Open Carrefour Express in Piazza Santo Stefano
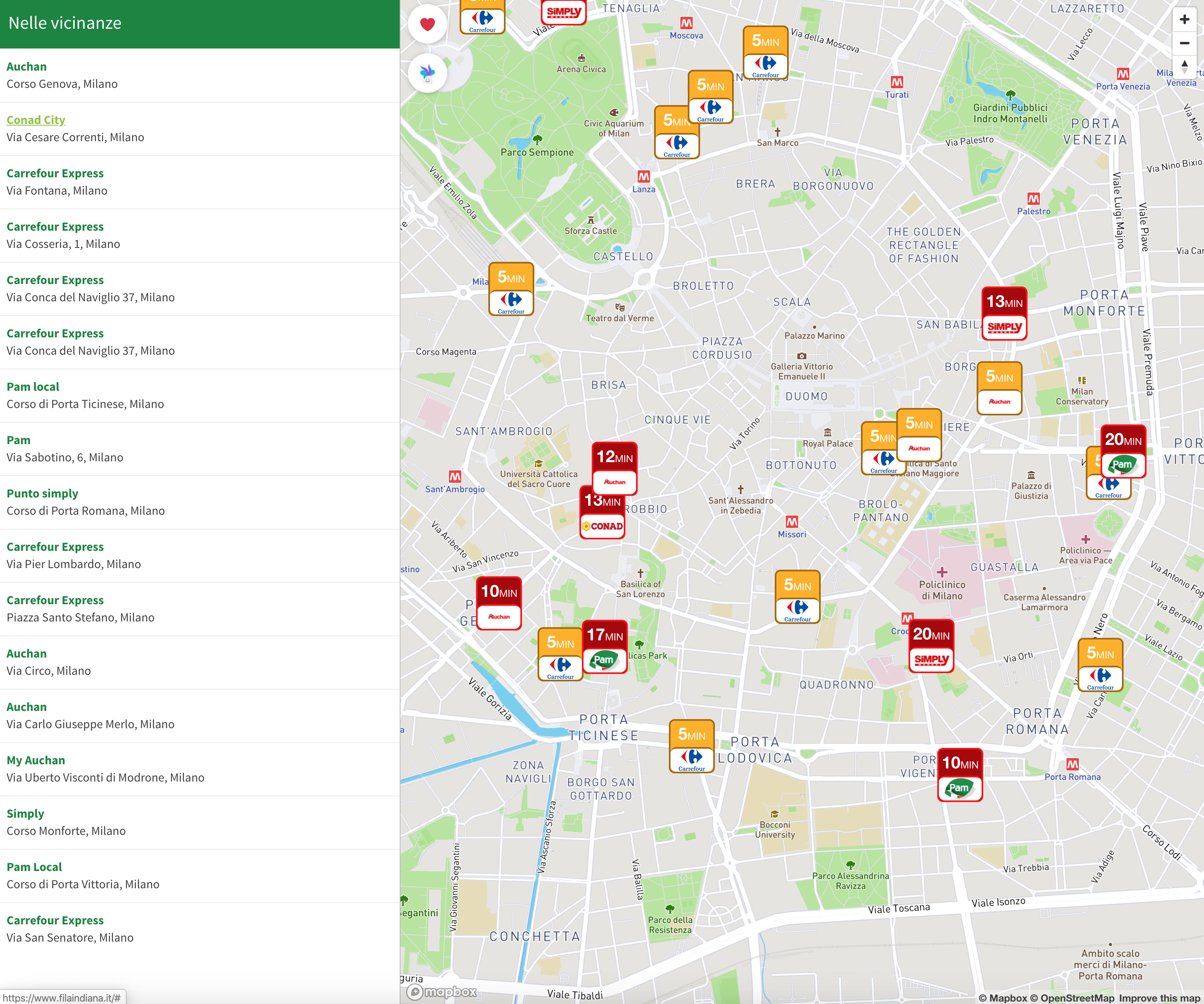Viewport: 1204px width, 1004px height. click(x=199, y=608)
